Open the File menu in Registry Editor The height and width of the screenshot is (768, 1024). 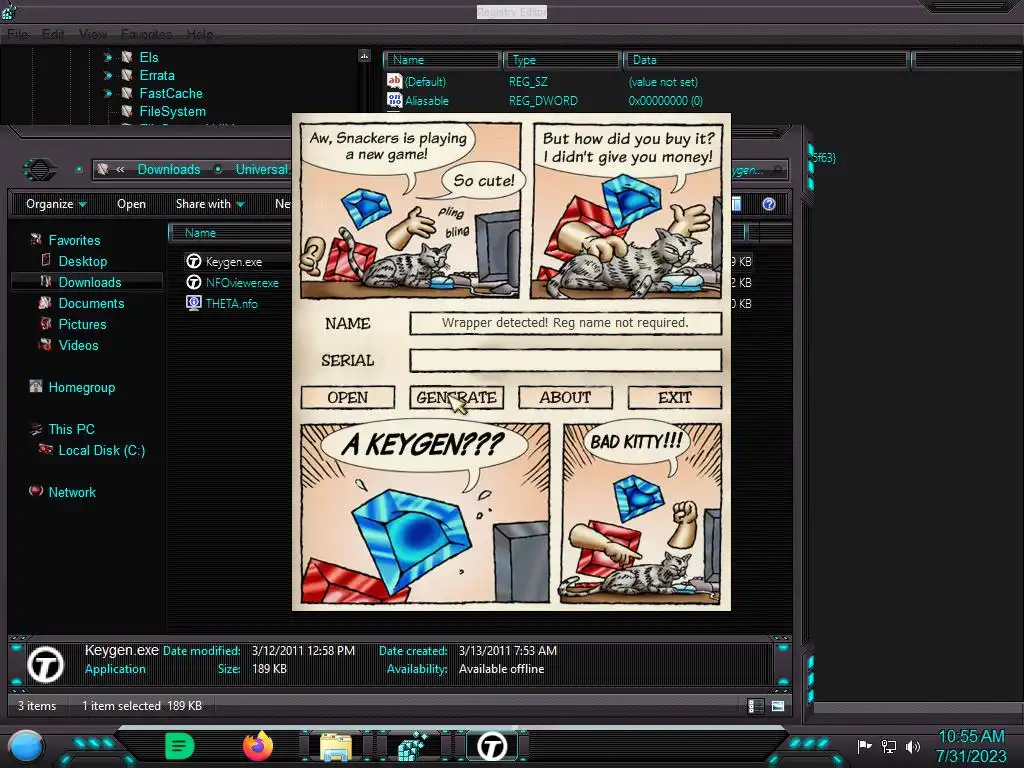click(x=18, y=34)
